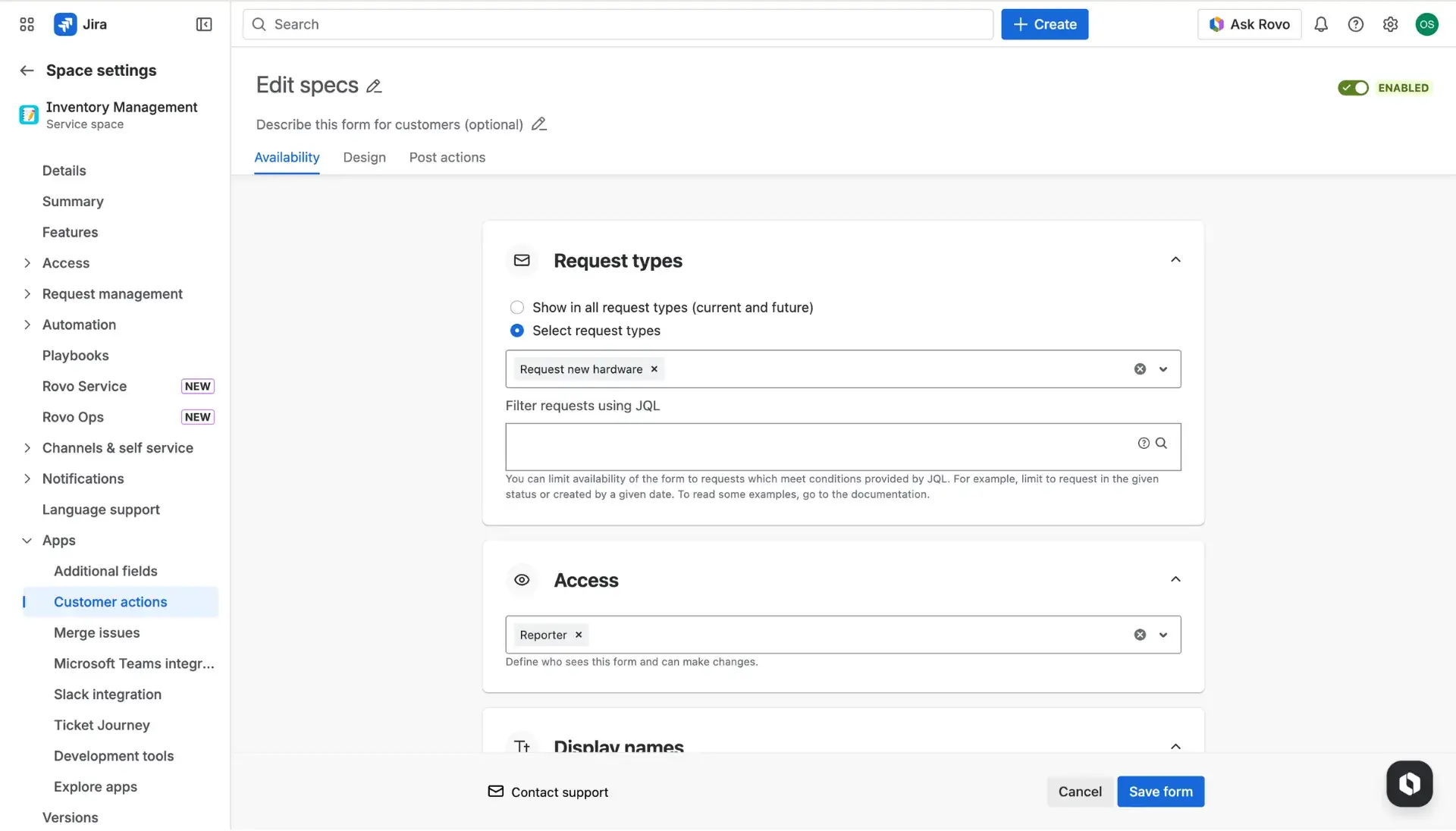
Task: Collapse the sidebar panel icon
Action: point(203,24)
